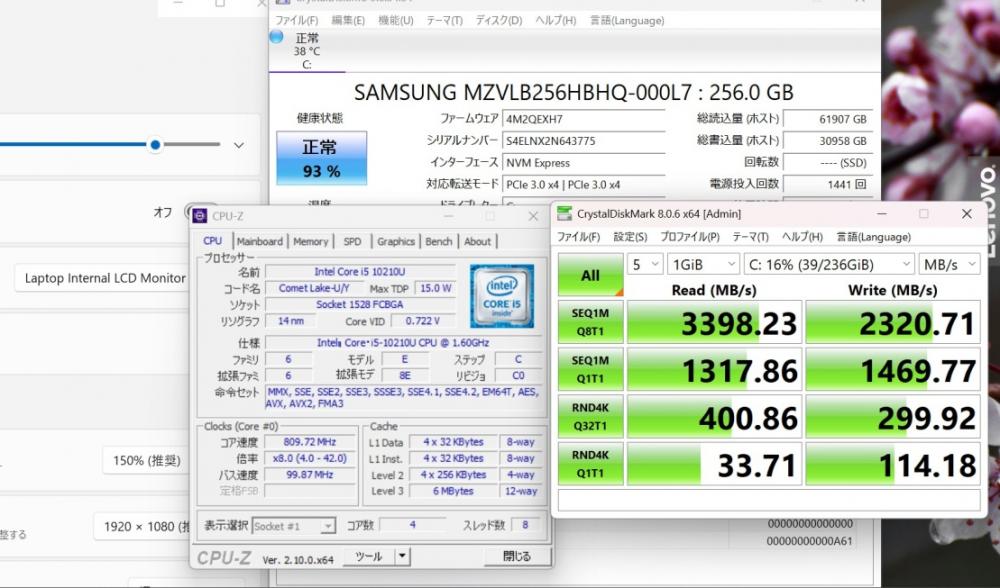Click the firmware field 4M2QEXH7

click(x=584, y=119)
